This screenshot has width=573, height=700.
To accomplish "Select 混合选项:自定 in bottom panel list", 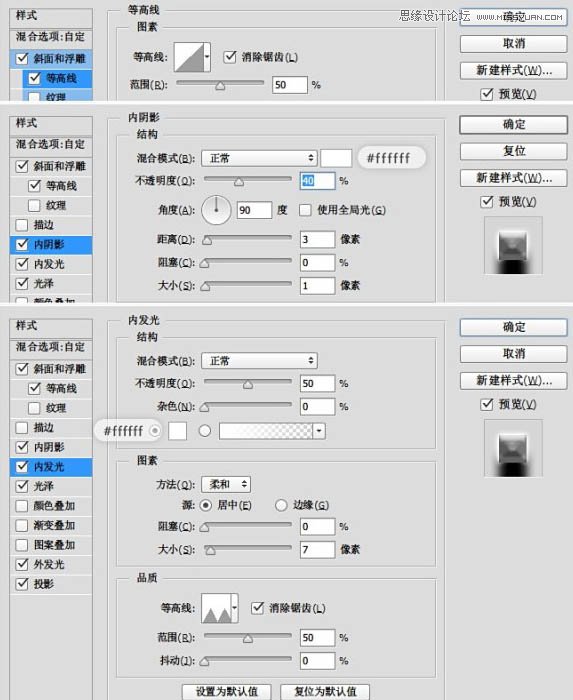I will pos(51,347).
